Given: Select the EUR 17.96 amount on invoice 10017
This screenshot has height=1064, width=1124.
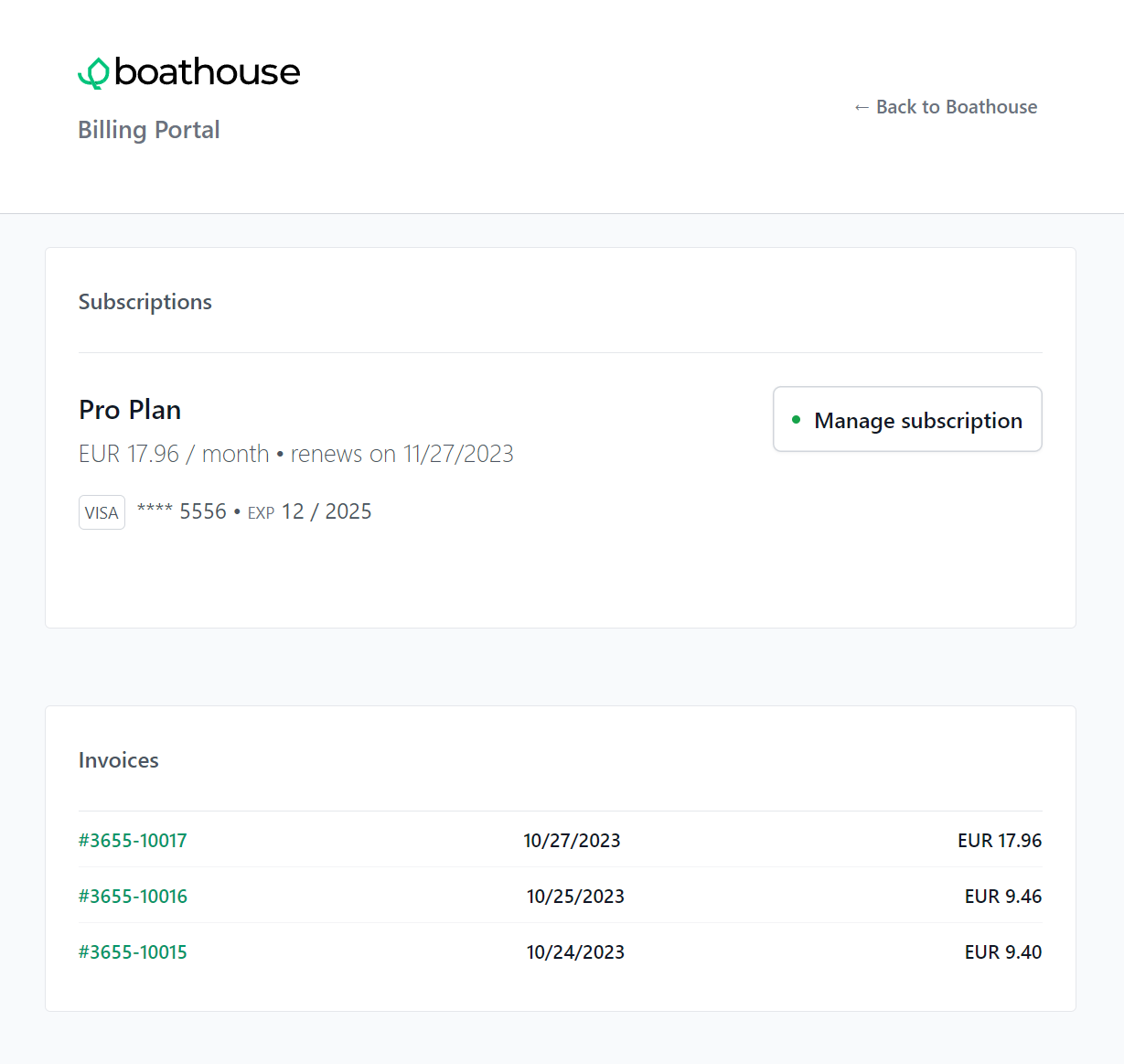Looking at the screenshot, I should coord(1000,840).
